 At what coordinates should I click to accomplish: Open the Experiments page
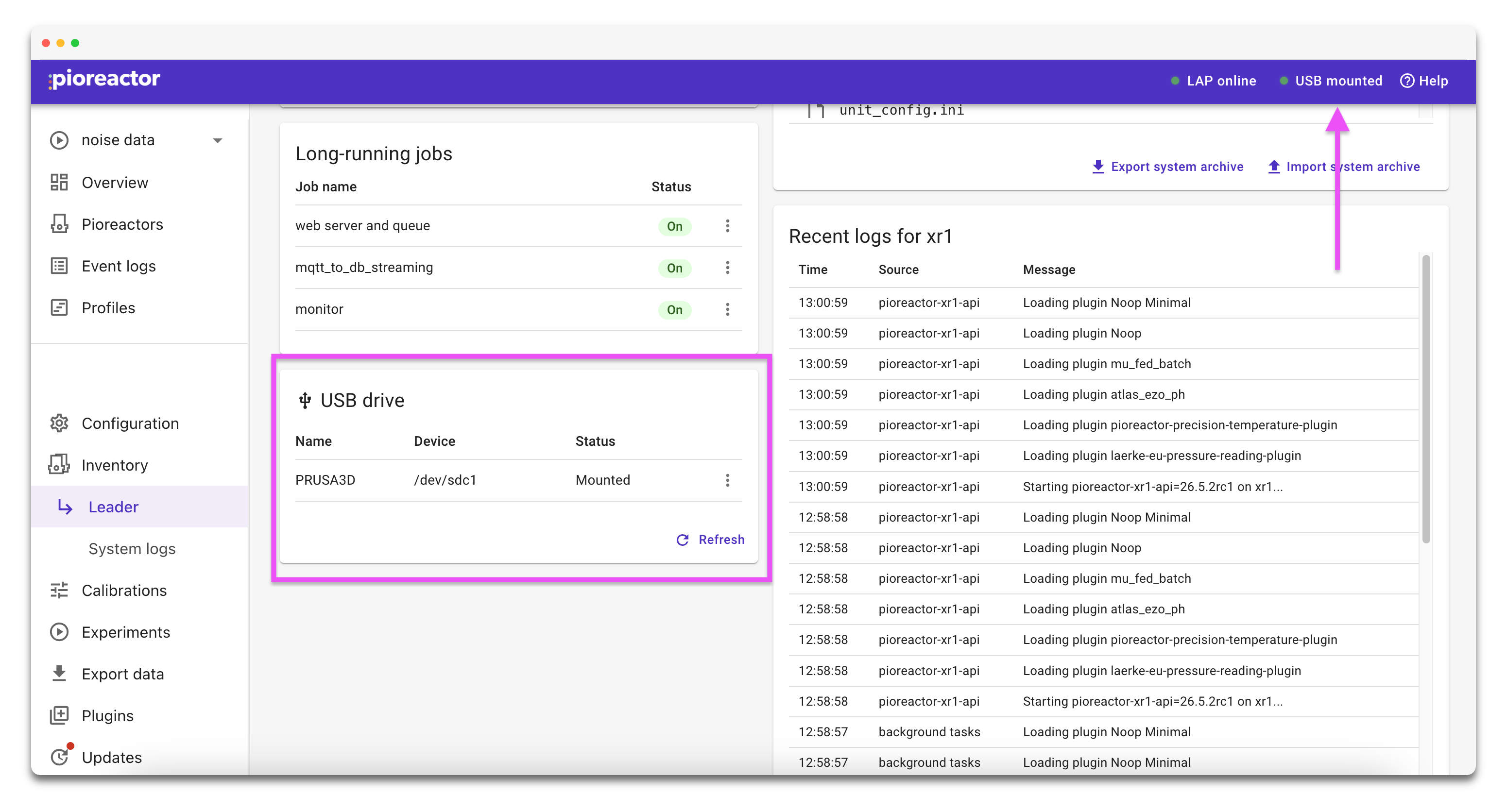(x=140, y=632)
